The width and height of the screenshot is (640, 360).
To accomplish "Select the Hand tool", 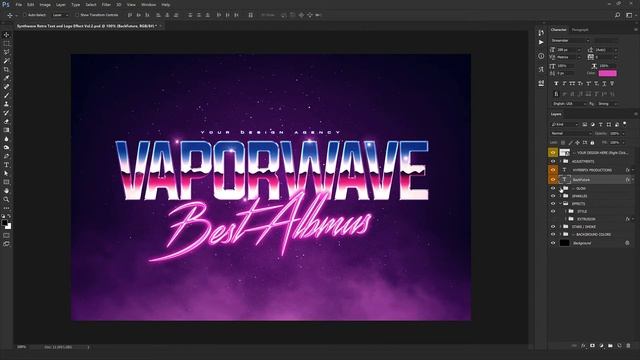I will pos(7,191).
